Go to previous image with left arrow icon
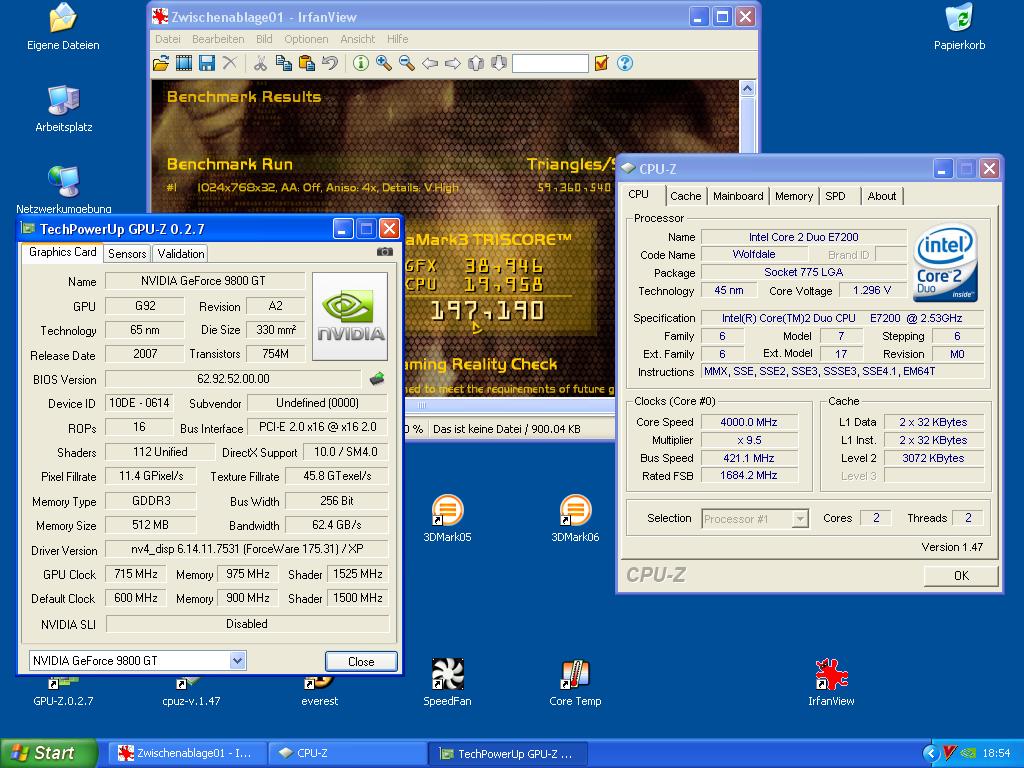This screenshot has width=1024, height=768. 430,63
